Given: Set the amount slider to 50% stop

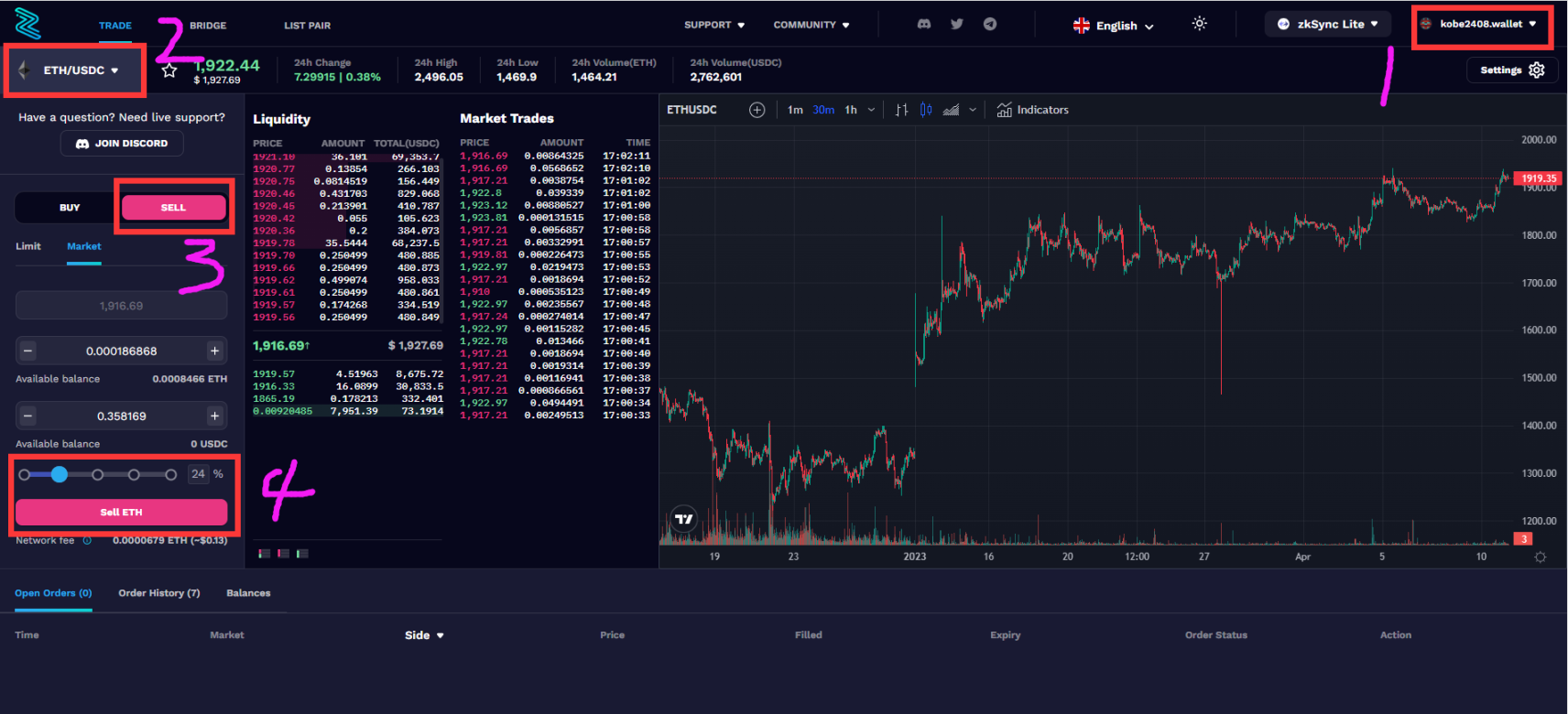Looking at the screenshot, I should [97, 474].
